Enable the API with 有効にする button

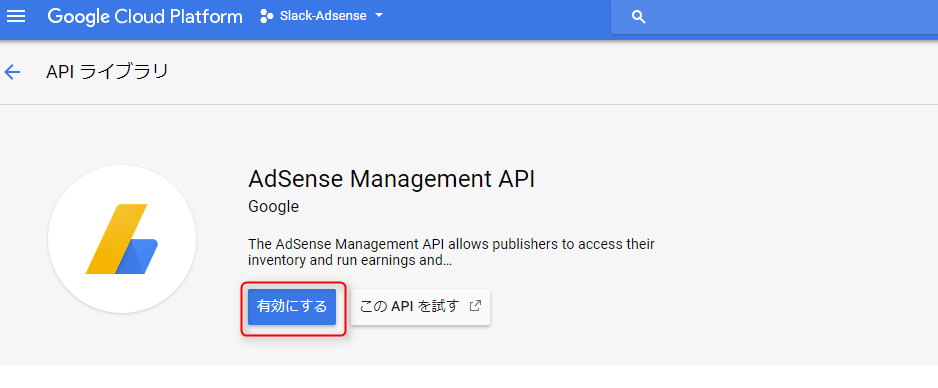pos(292,307)
